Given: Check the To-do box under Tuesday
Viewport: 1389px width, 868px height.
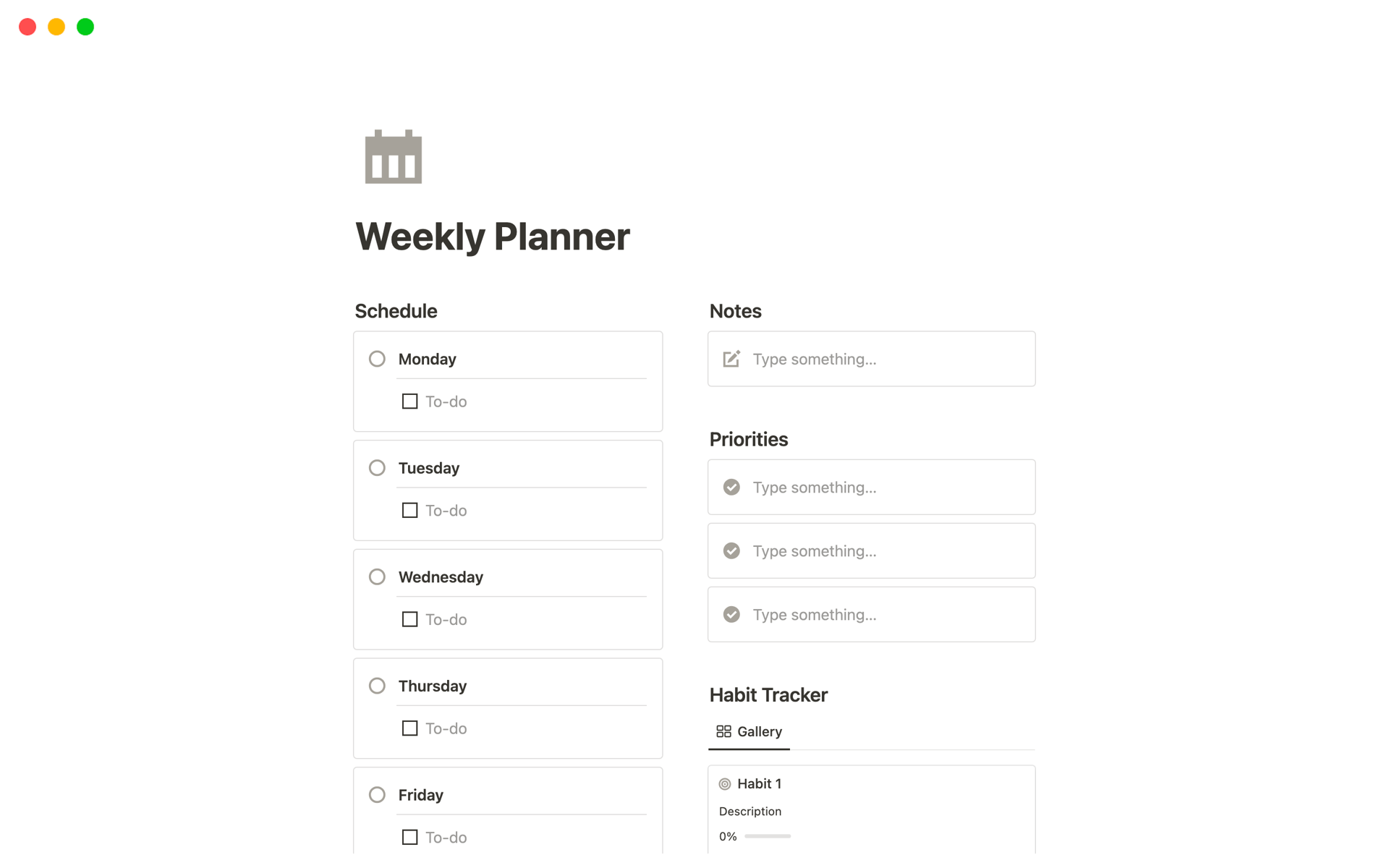Looking at the screenshot, I should [409, 511].
